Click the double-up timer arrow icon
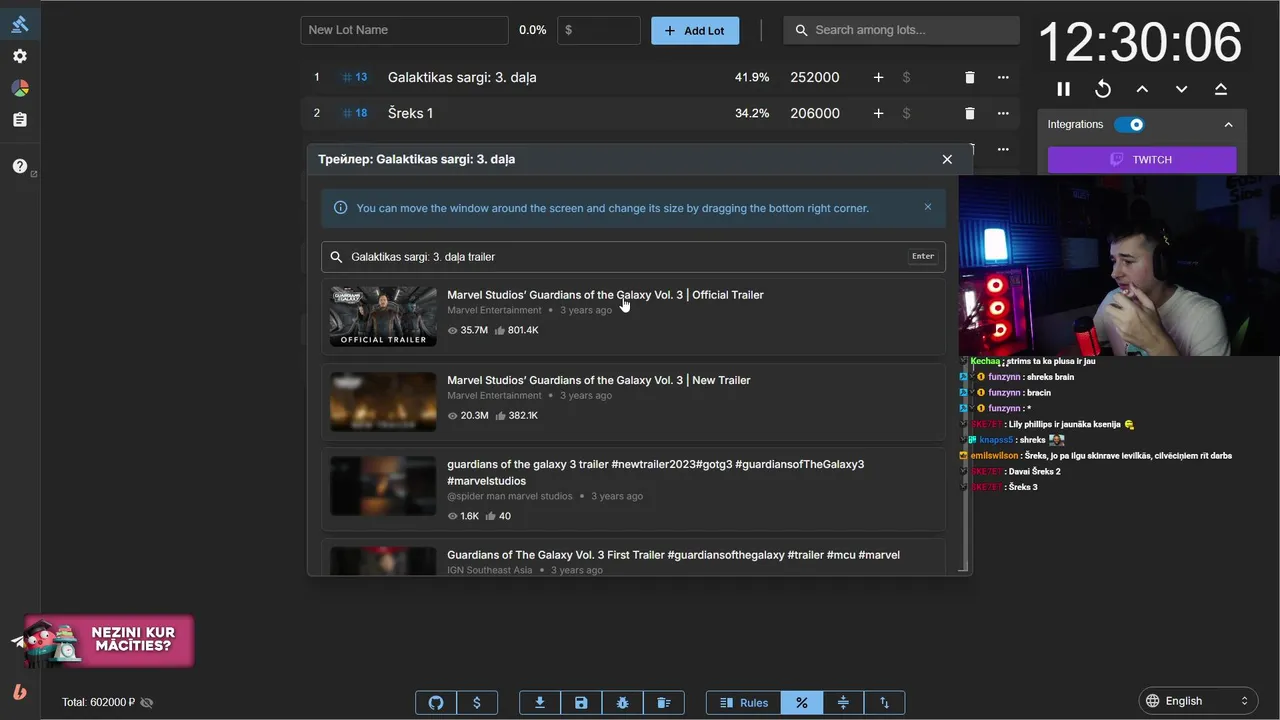Viewport: 1280px width, 720px height. (x=1220, y=89)
